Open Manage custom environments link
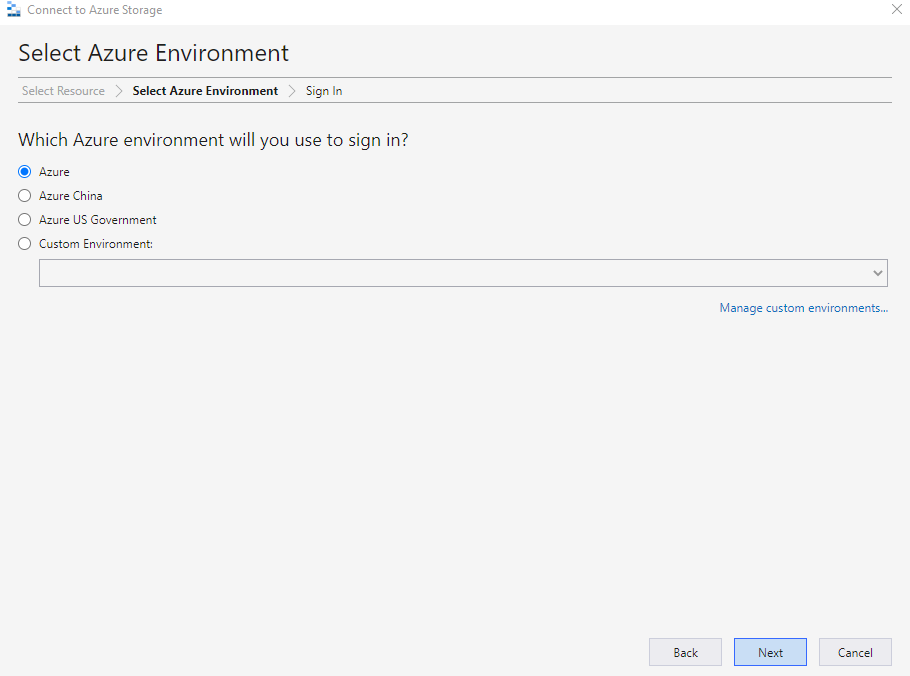Image resolution: width=910 pixels, height=676 pixels. tap(804, 308)
